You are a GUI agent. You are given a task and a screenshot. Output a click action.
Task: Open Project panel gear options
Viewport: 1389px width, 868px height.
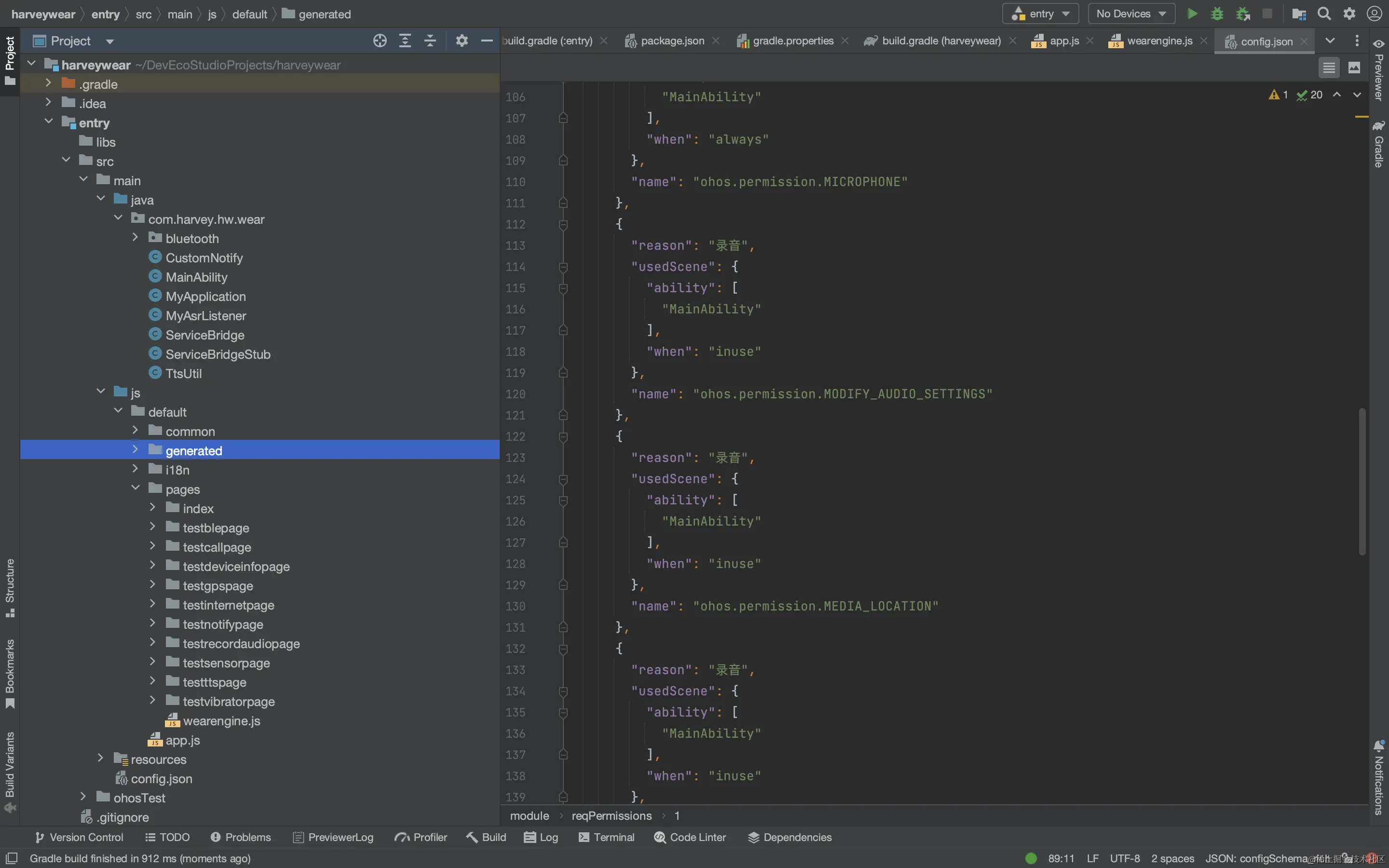click(462, 41)
